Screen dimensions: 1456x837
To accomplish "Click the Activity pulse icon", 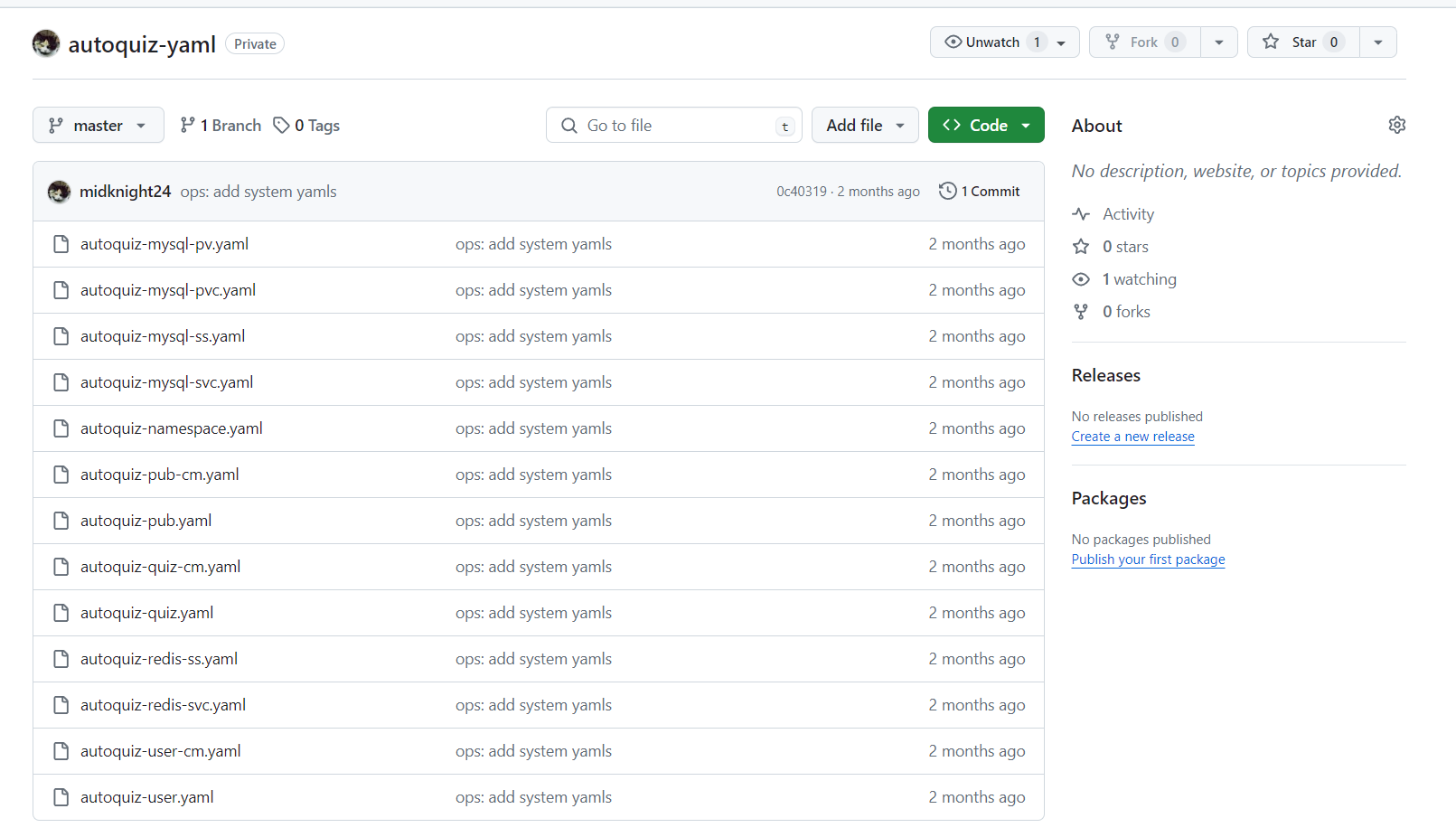I will pyautogui.click(x=1081, y=214).
